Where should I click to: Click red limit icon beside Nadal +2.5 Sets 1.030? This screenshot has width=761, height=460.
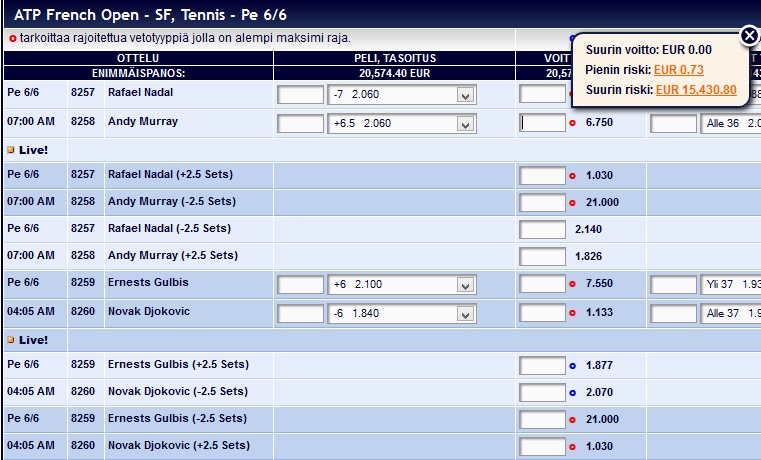pos(572,176)
